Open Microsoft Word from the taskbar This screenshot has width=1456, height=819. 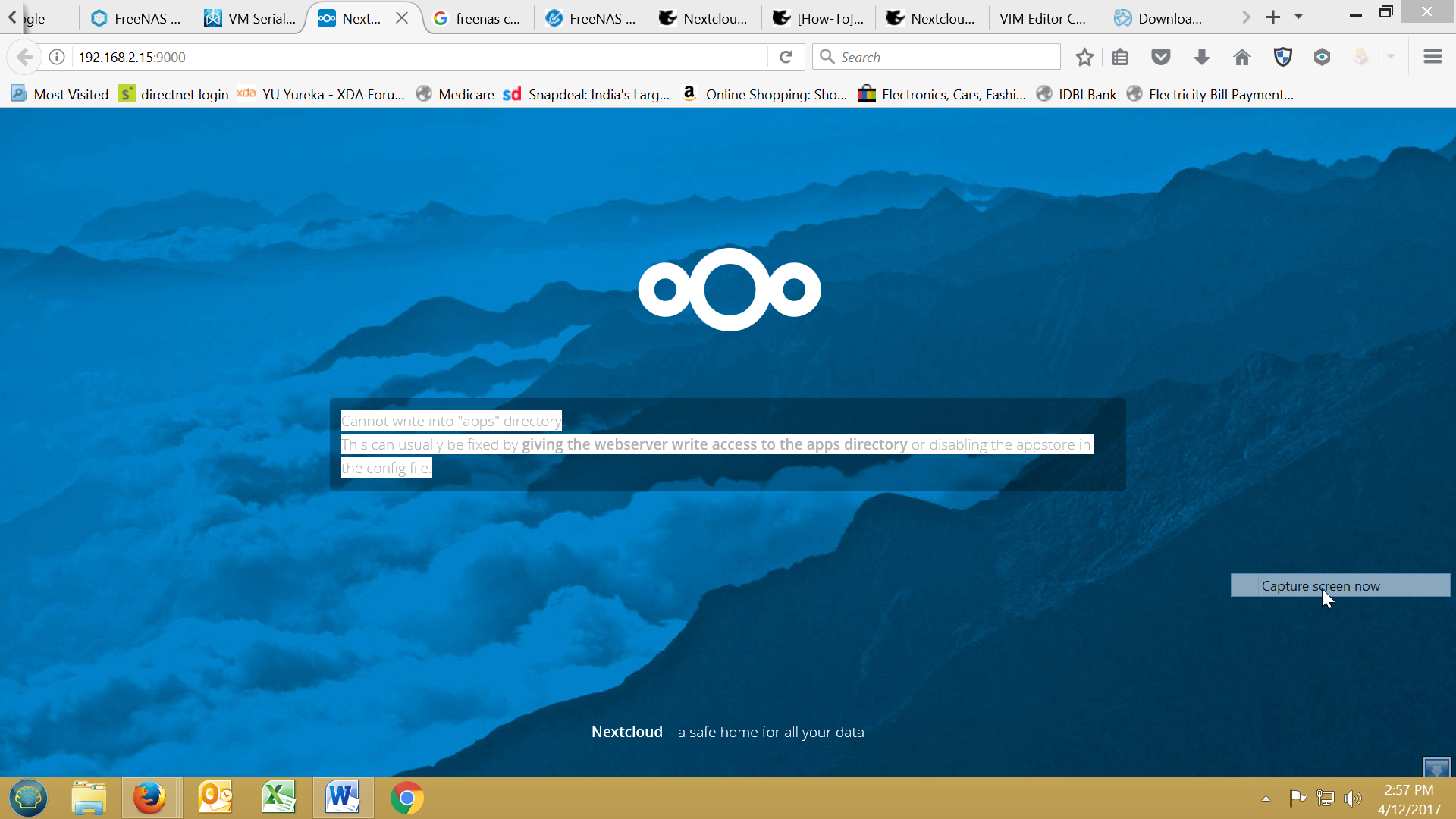pos(343,798)
